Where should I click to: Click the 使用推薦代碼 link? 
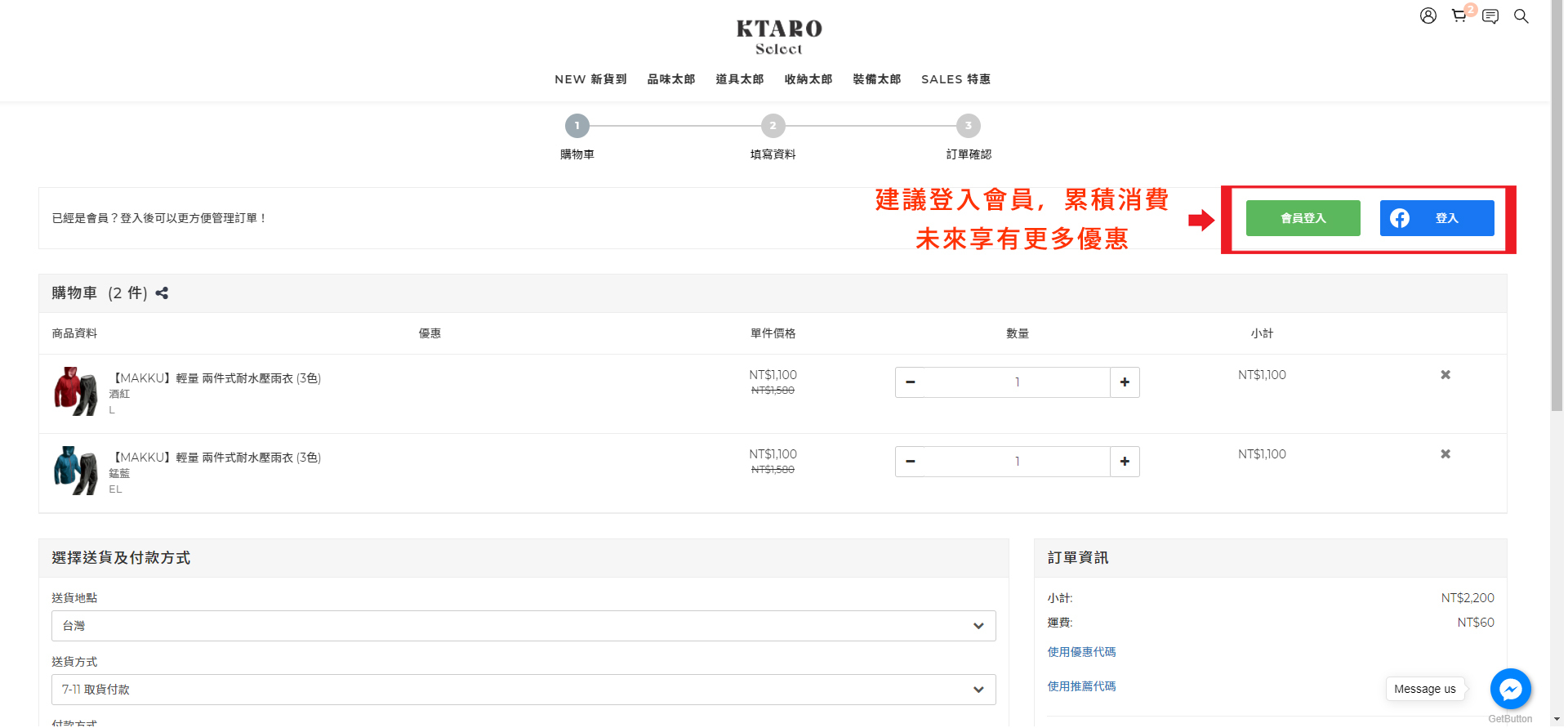(x=1081, y=686)
